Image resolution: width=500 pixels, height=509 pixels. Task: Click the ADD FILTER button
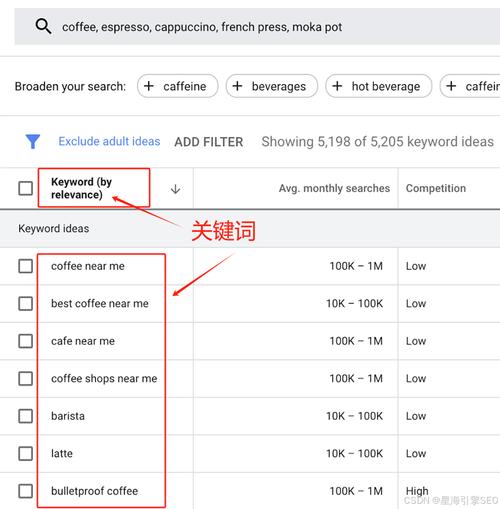click(x=209, y=142)
